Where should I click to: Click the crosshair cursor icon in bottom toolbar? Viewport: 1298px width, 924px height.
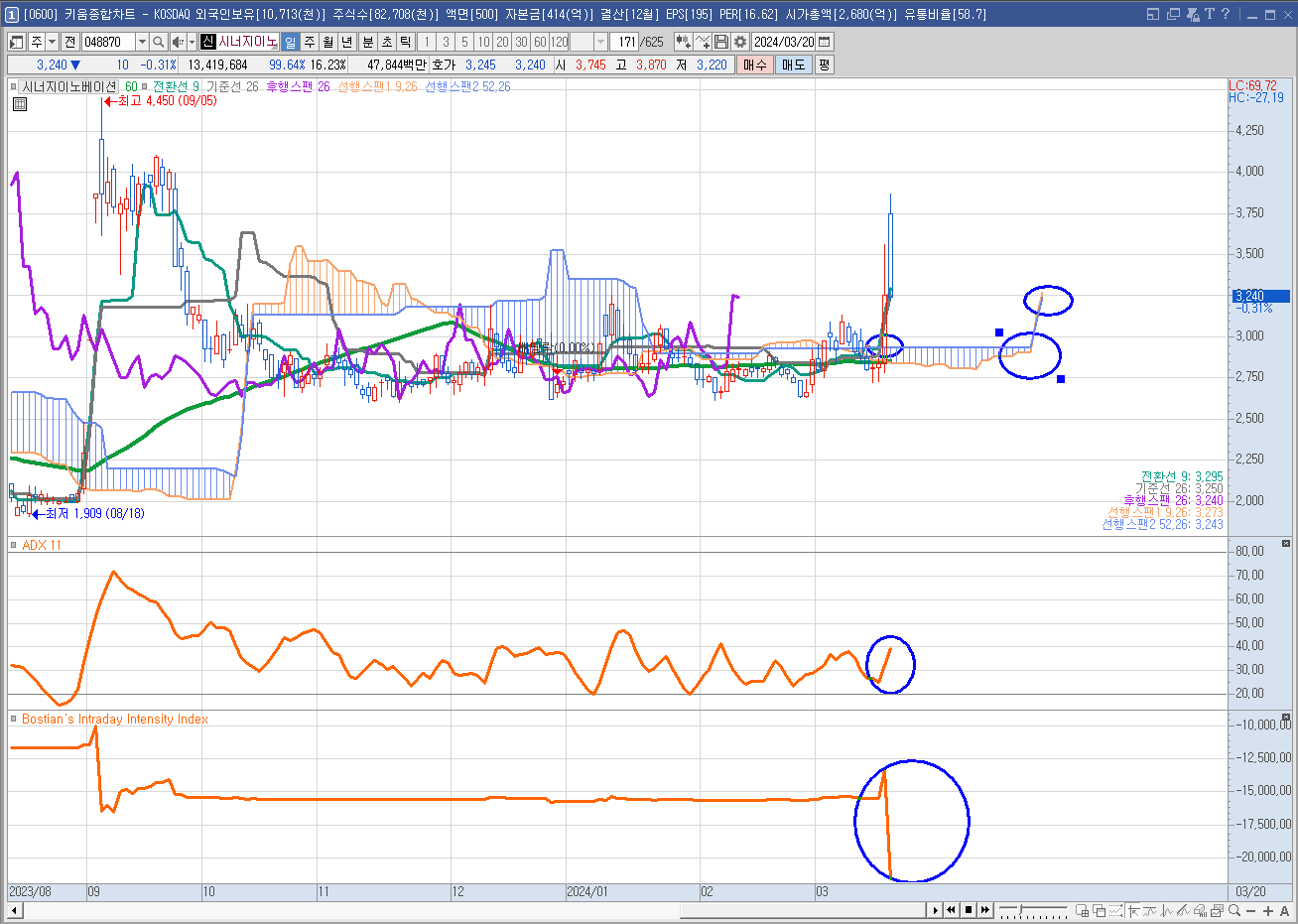pos(1133,910)
